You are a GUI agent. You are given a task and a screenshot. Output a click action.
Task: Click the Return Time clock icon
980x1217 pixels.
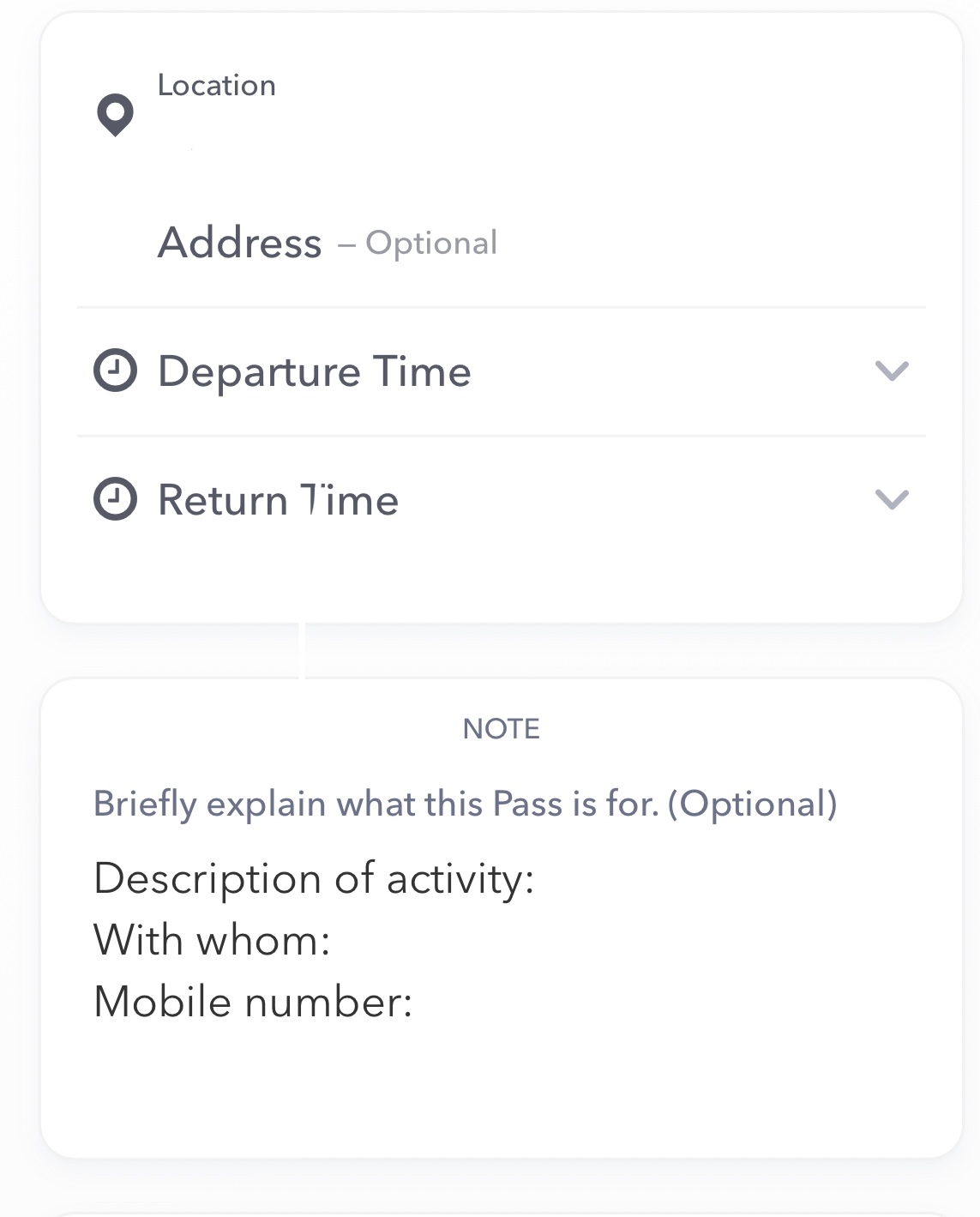coord(115,499)
